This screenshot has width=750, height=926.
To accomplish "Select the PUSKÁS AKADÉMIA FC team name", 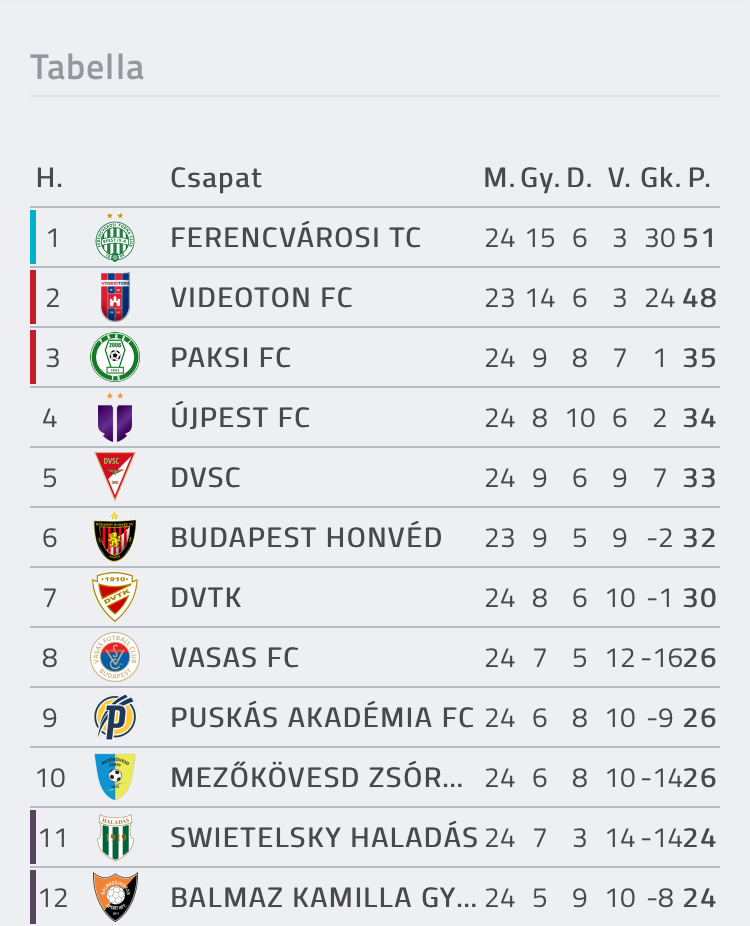I will point(322,718).
